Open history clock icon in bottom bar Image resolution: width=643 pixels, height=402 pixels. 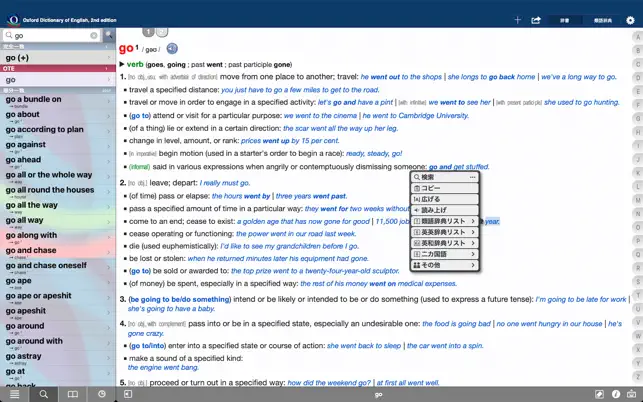(102, 394)
